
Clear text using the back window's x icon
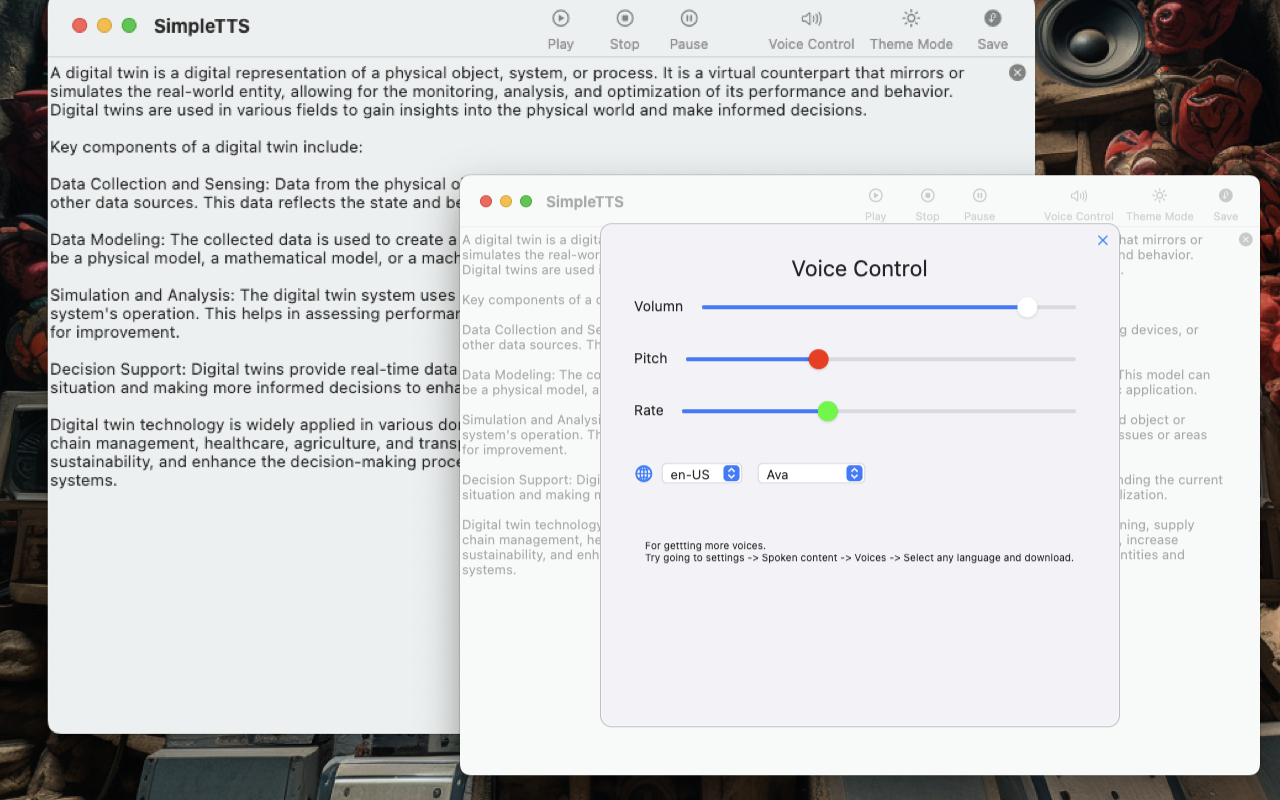(x=1017, y=72)
